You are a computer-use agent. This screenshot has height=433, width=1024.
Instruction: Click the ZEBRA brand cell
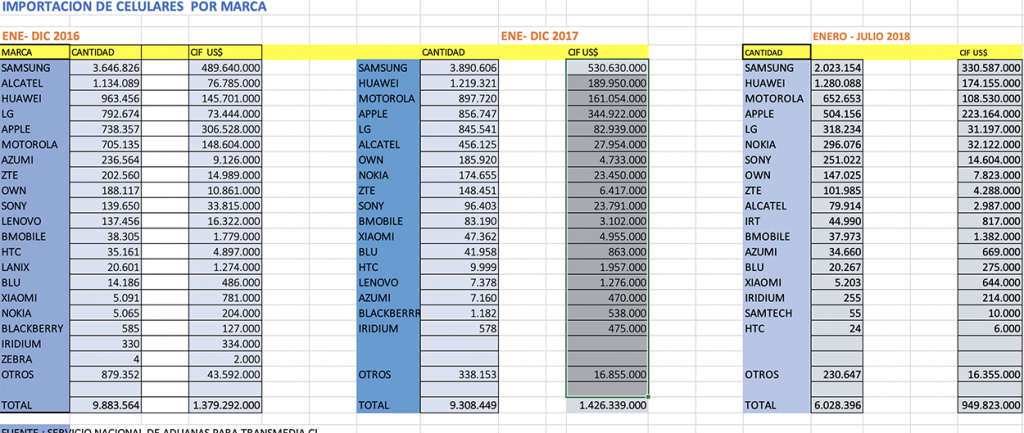click(x=35, y=359)
